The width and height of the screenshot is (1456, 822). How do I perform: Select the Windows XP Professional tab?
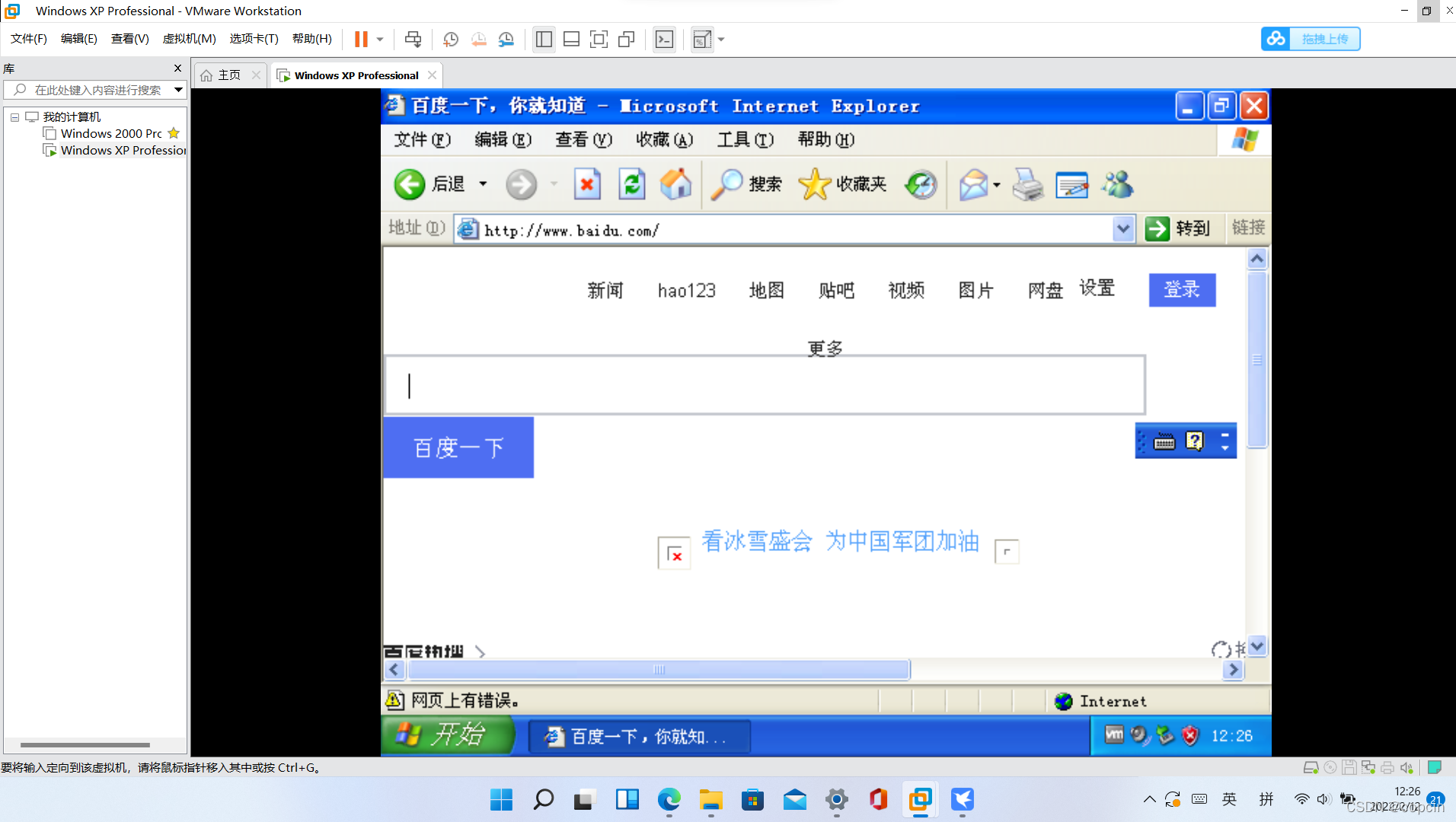point(356,75)
